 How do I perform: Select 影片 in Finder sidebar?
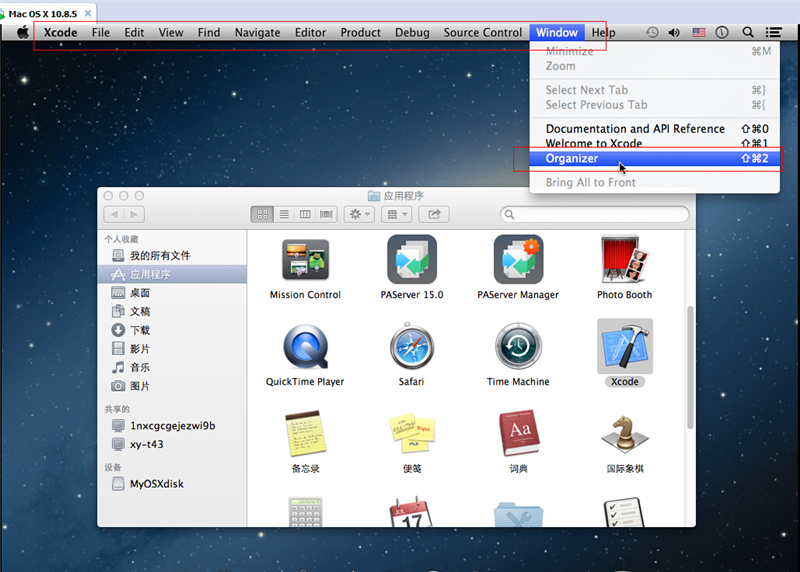[172, 349]
